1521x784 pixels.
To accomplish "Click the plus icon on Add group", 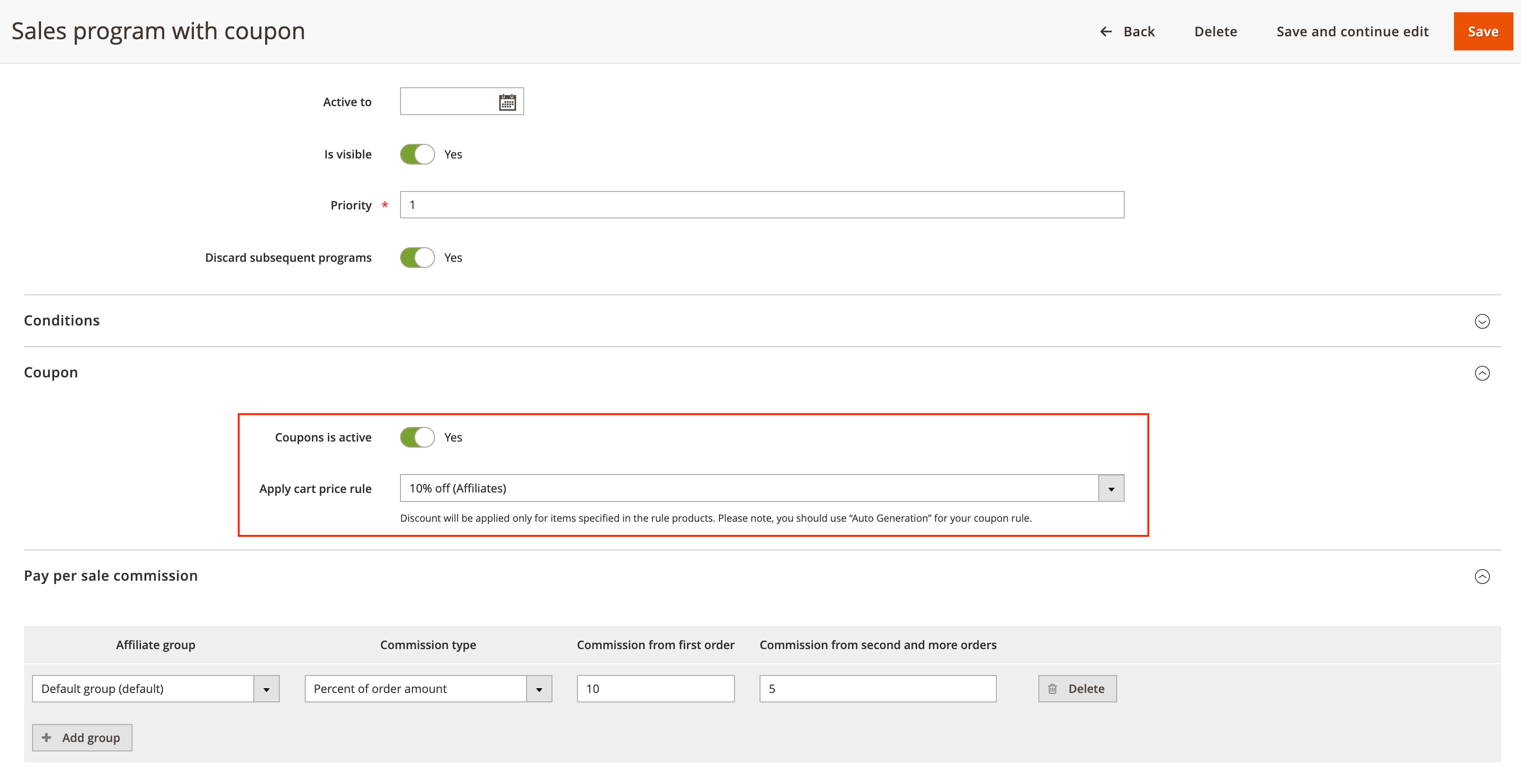I will point(46,737).
